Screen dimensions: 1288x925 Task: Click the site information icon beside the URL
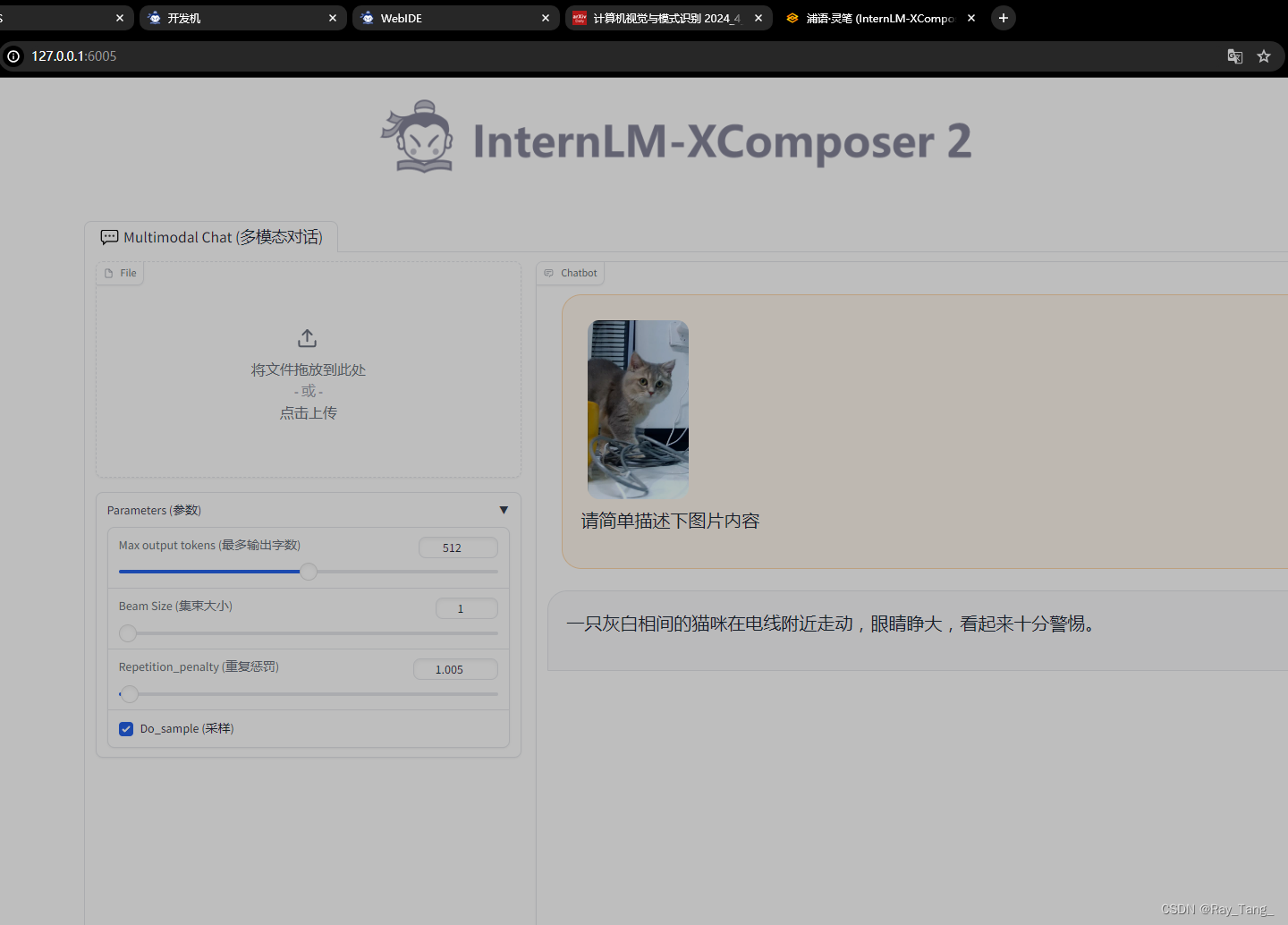[13, 56]
